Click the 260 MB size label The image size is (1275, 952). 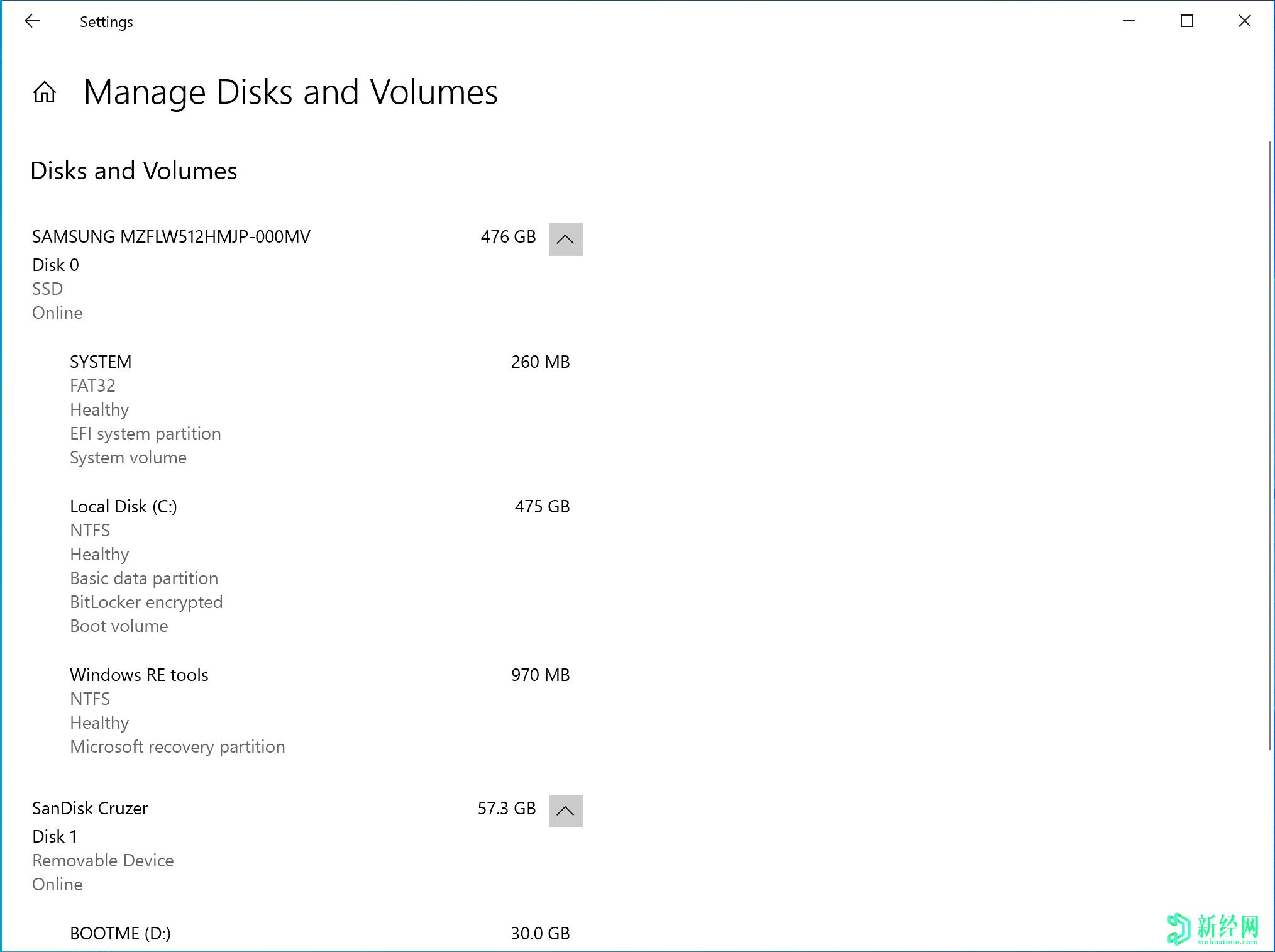coord(540,362)
